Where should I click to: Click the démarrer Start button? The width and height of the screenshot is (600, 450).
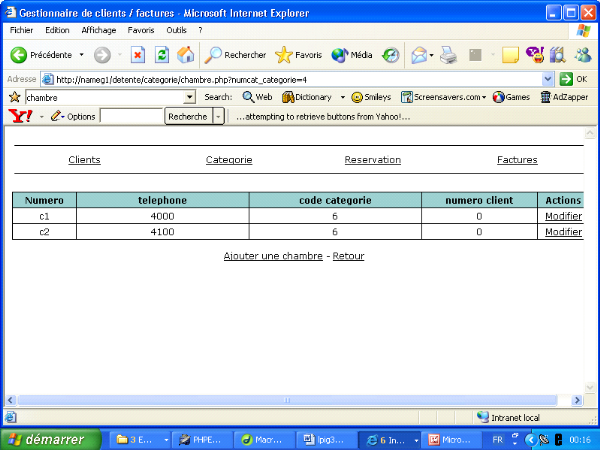[50, 439]
